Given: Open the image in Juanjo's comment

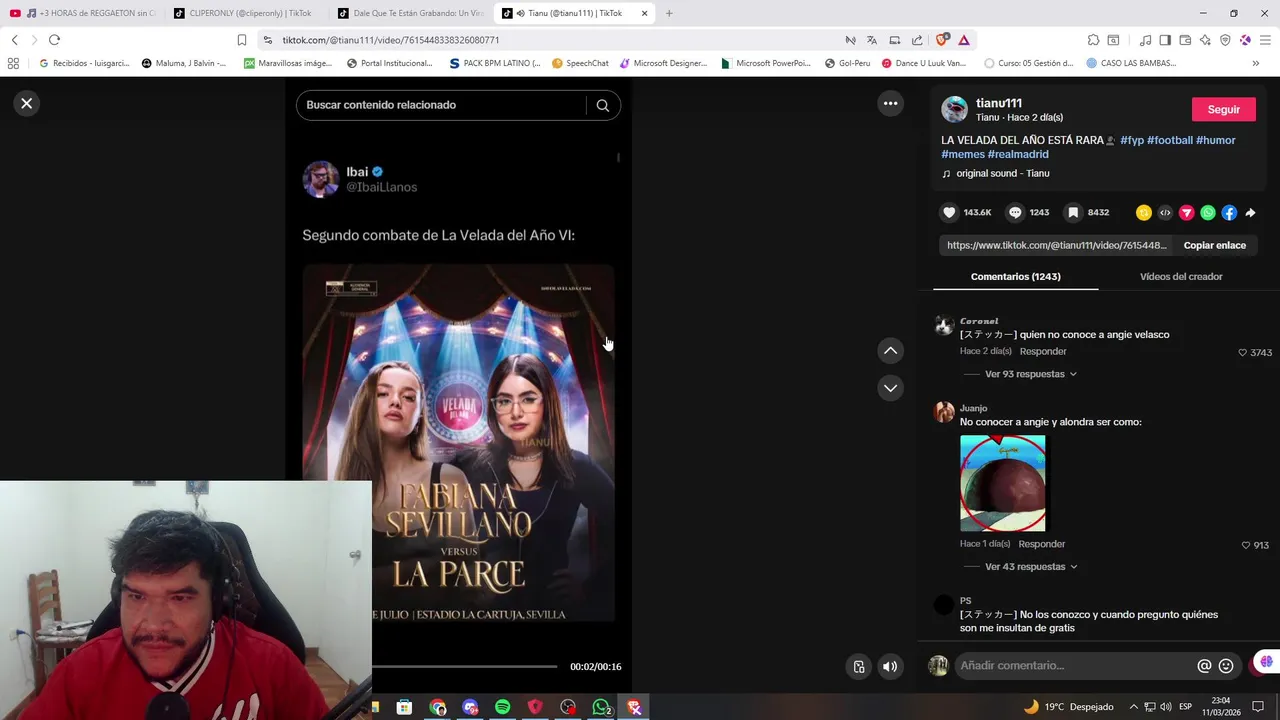Looking at the screenshot, I should coord(1003,483).
